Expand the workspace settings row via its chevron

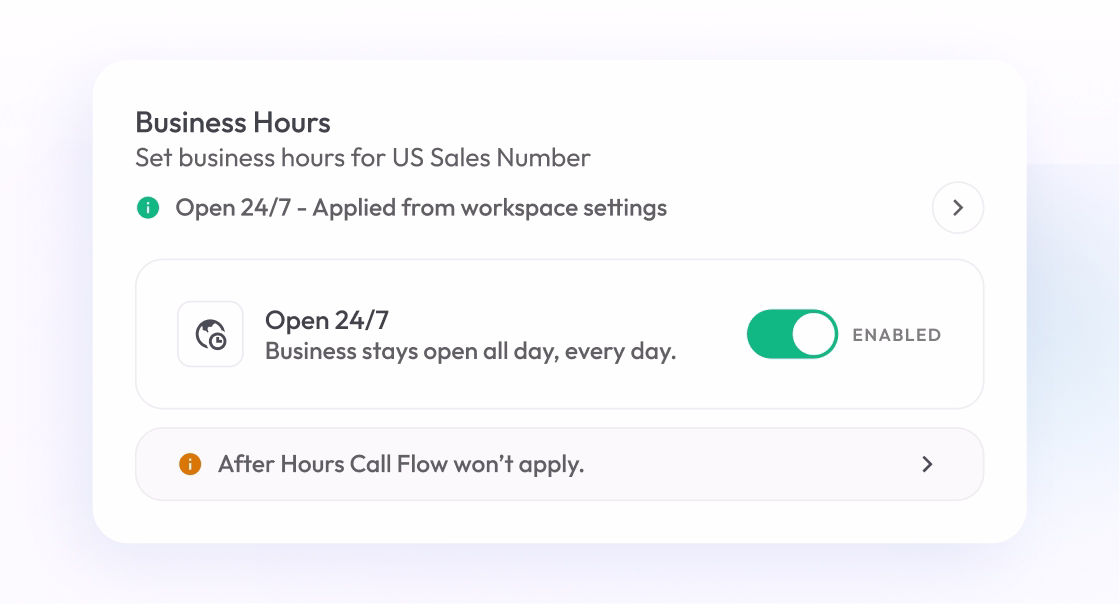pos(957,208)
